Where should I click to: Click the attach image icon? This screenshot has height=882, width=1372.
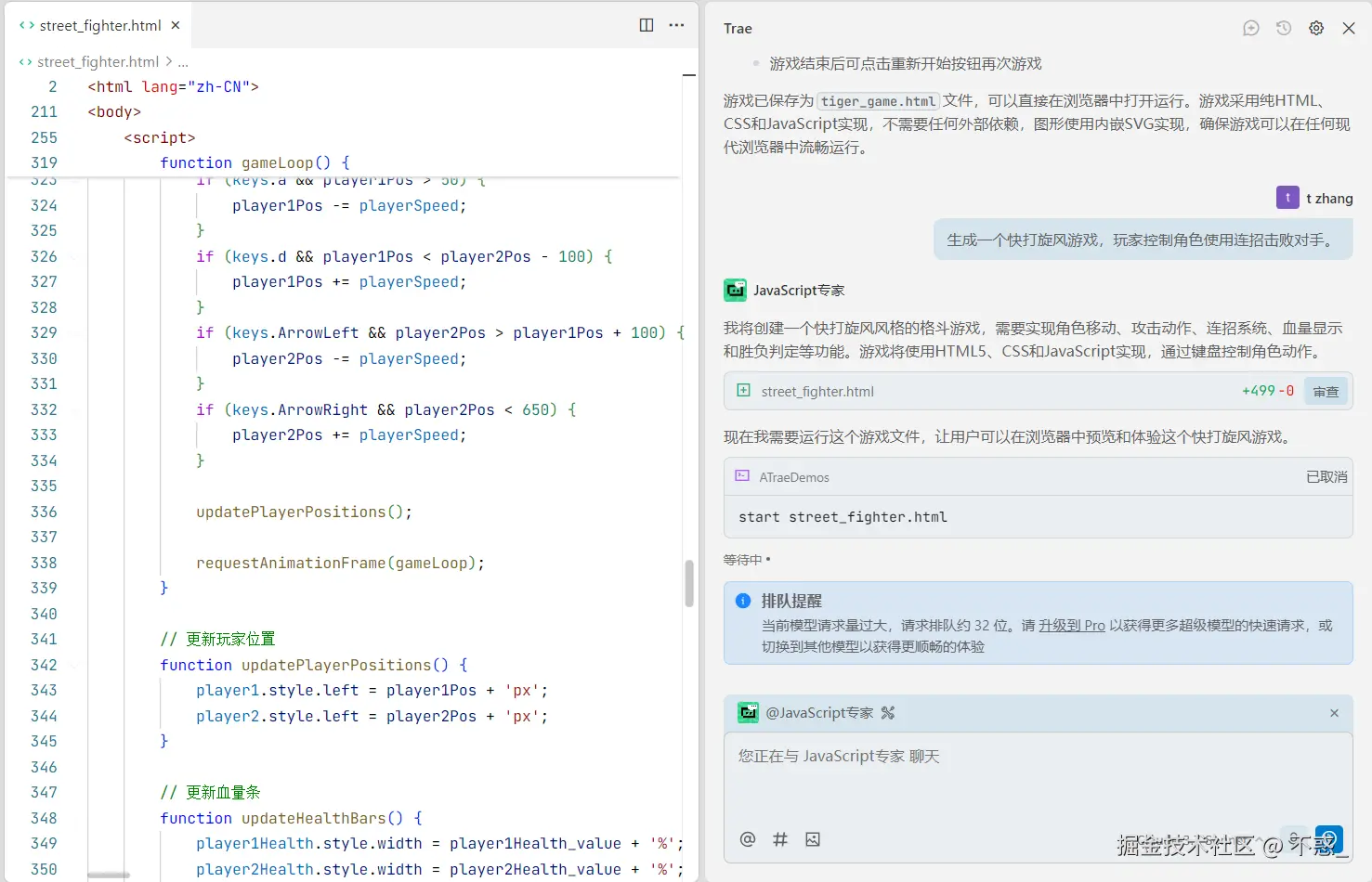813,839
